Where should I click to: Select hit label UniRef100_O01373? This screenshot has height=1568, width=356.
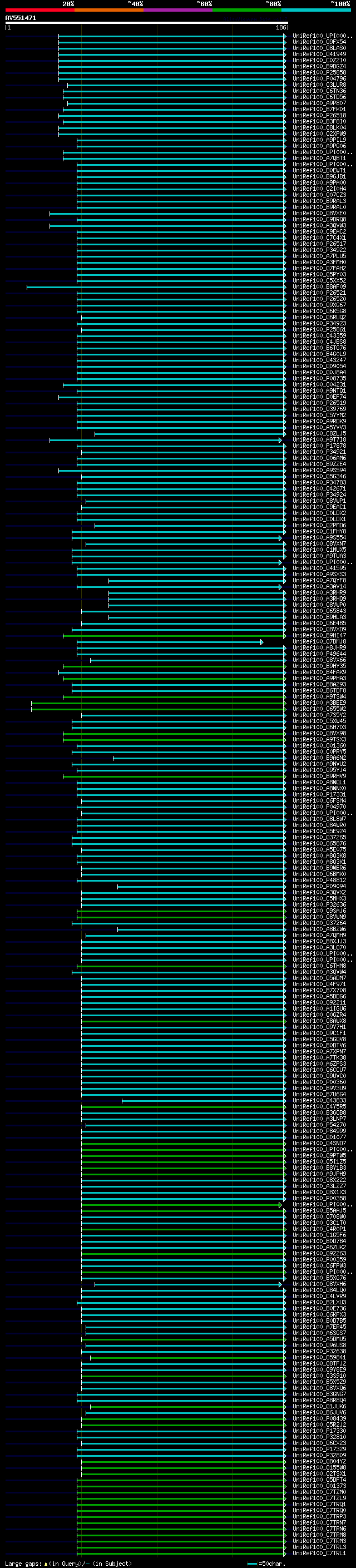tap(319, 1486)
